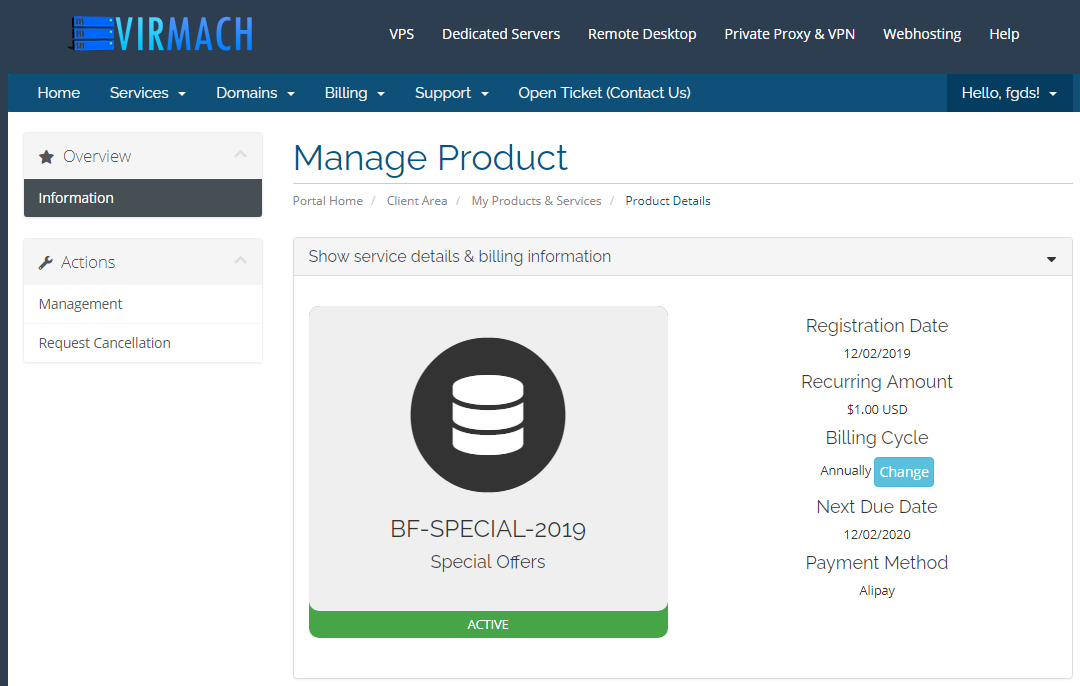The width and height of the screenshot is (1080, 686).
Task: Click the green ACTIVE status bar
Action: click(488, 625)
